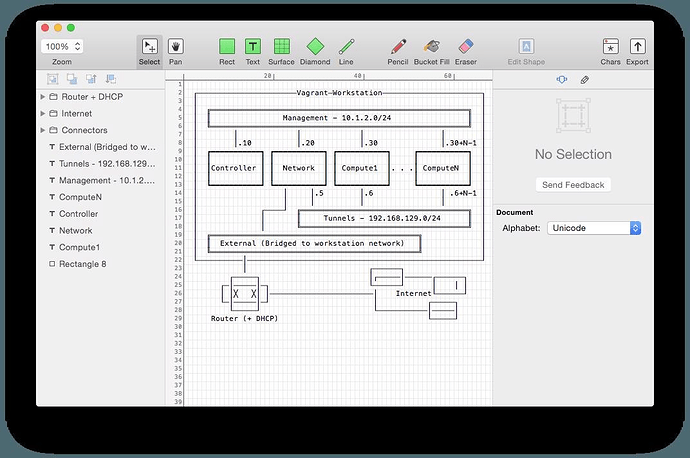Click the green window zoom button
690x458 pixels.
tap(71, 28)
